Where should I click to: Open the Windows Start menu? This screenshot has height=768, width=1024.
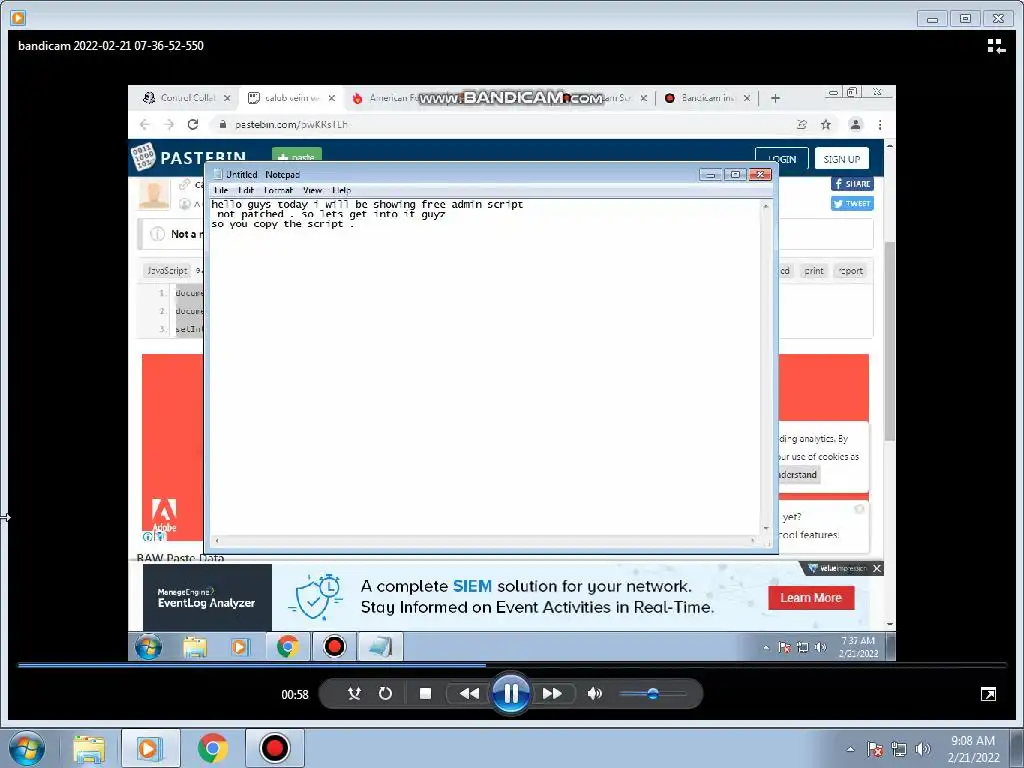click(26, 748)
